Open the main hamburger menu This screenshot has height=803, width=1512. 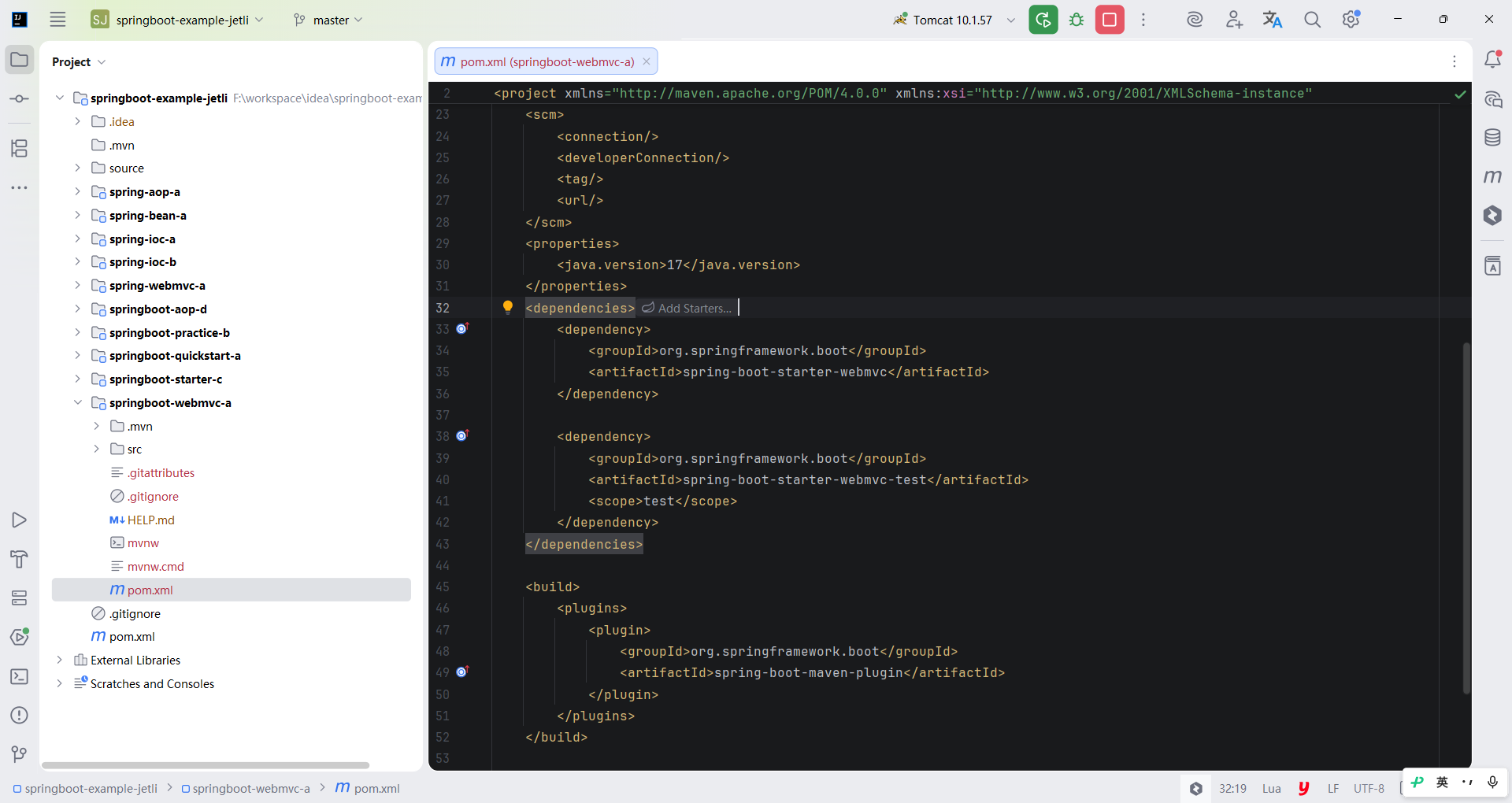pos(57,20)
